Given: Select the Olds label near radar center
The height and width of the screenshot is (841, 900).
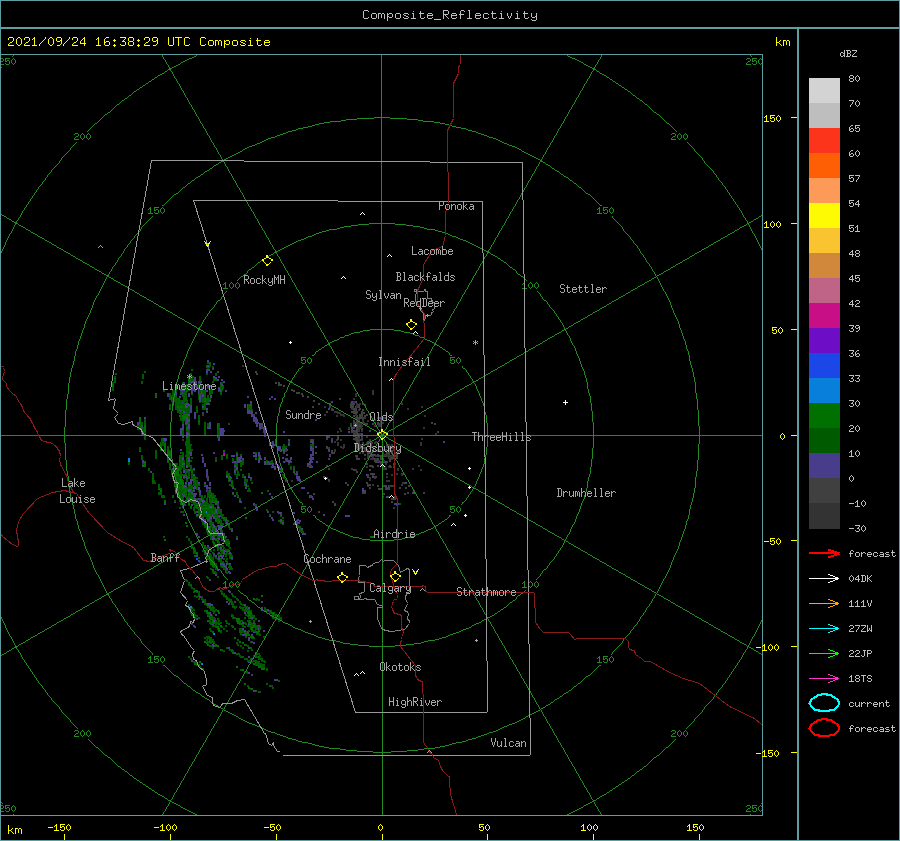Looking at the screenshot, I should pyautogui.click(x=381, y=417).
